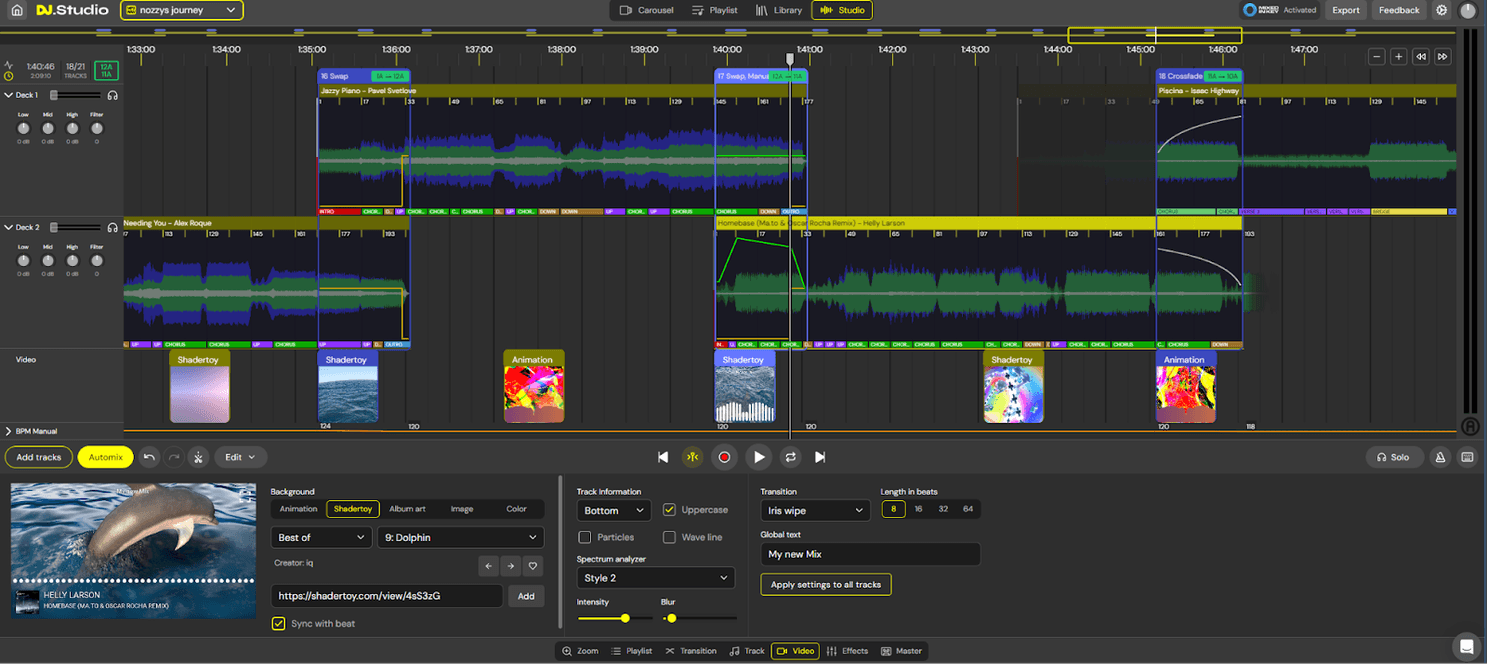Toggle the Uppercase checkbox
The width and height of the screenshot is (1487, 664).
(668, 509)
